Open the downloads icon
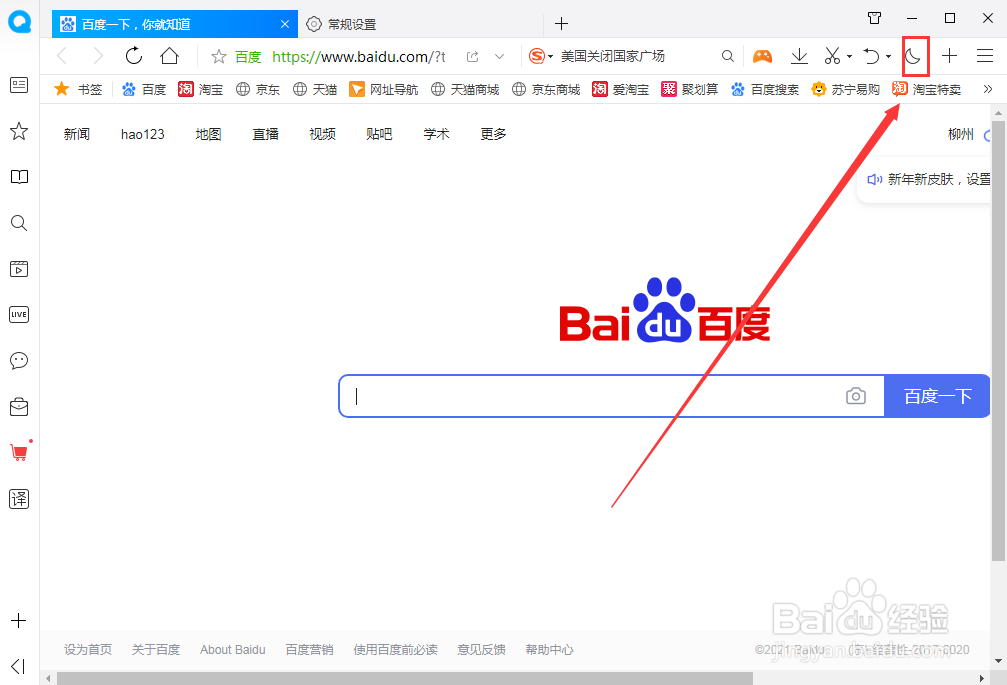 click(x=799, y=56)
